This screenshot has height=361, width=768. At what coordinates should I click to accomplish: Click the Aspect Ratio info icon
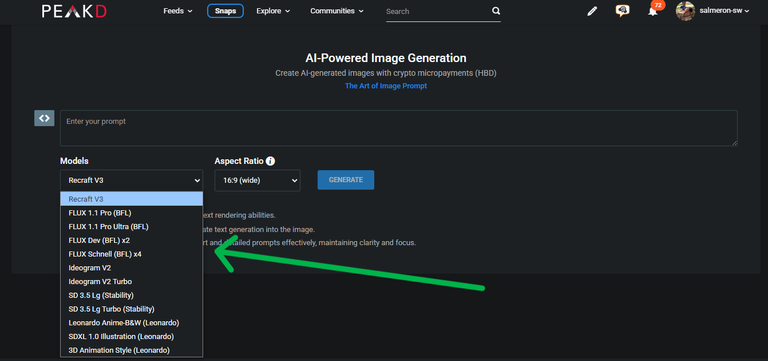pyautogui.click(x=271, y=161)
